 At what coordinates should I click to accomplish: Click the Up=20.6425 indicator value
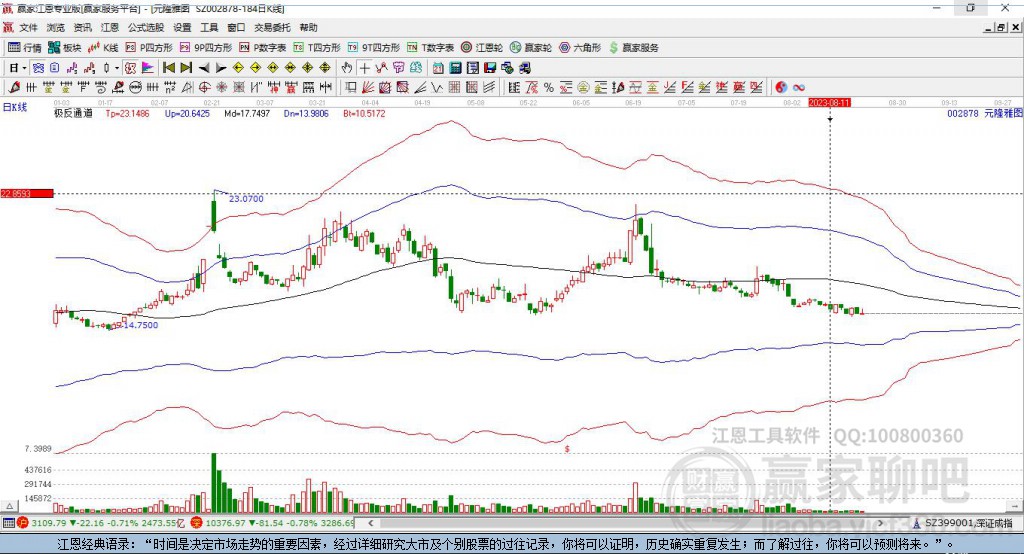pos(187,113)
